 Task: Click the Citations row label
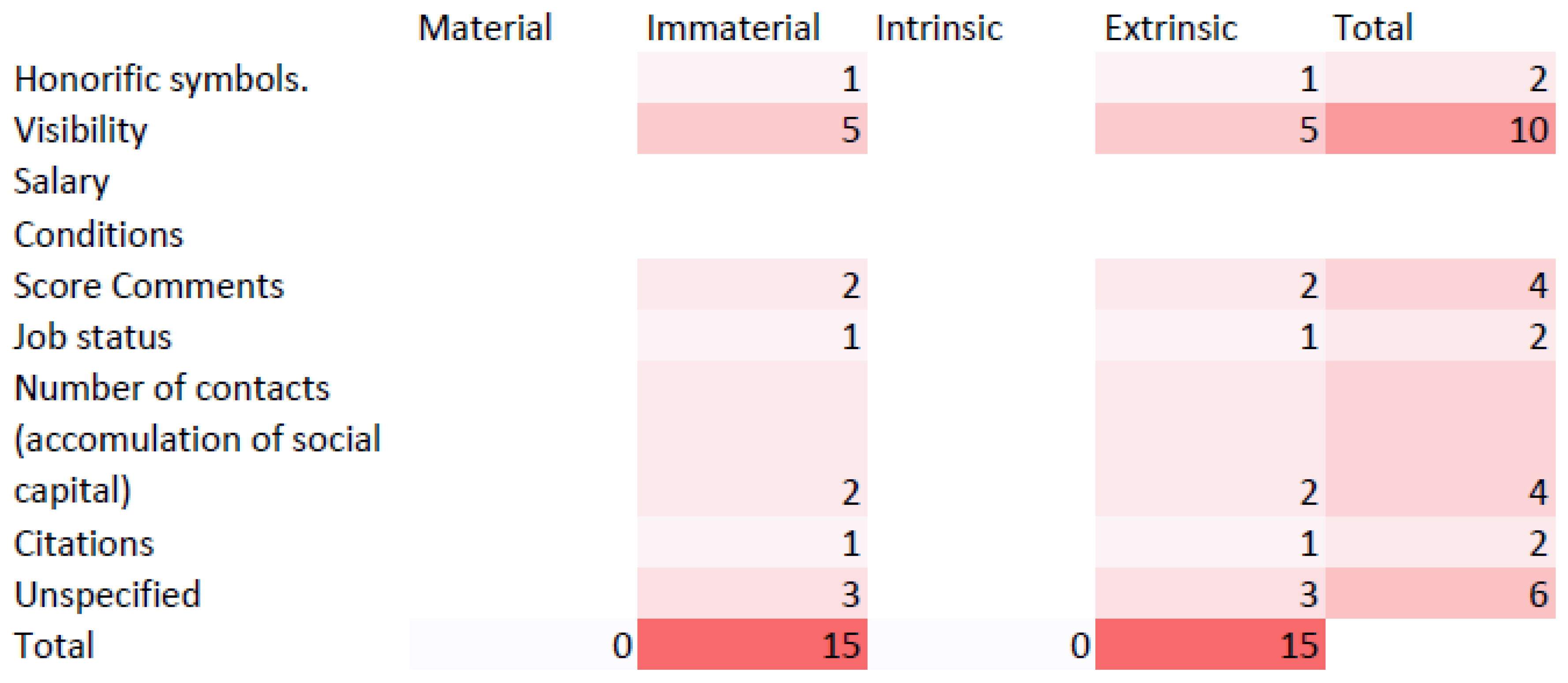pyautogui.click(x=84, y=543)
